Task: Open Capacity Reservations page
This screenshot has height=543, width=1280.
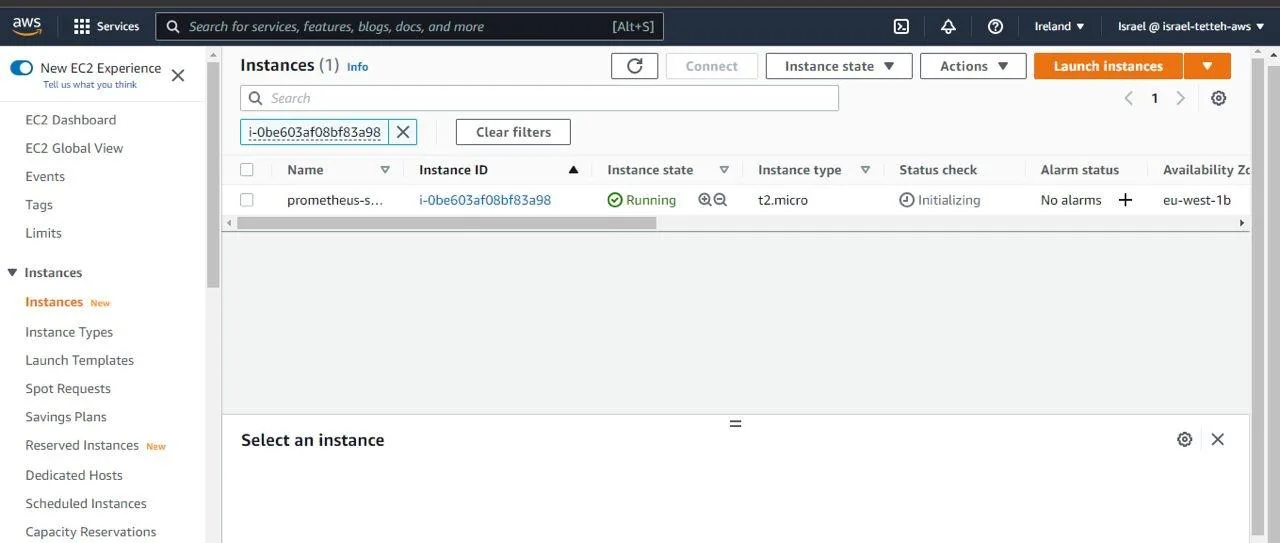Action: coord(91,532)
